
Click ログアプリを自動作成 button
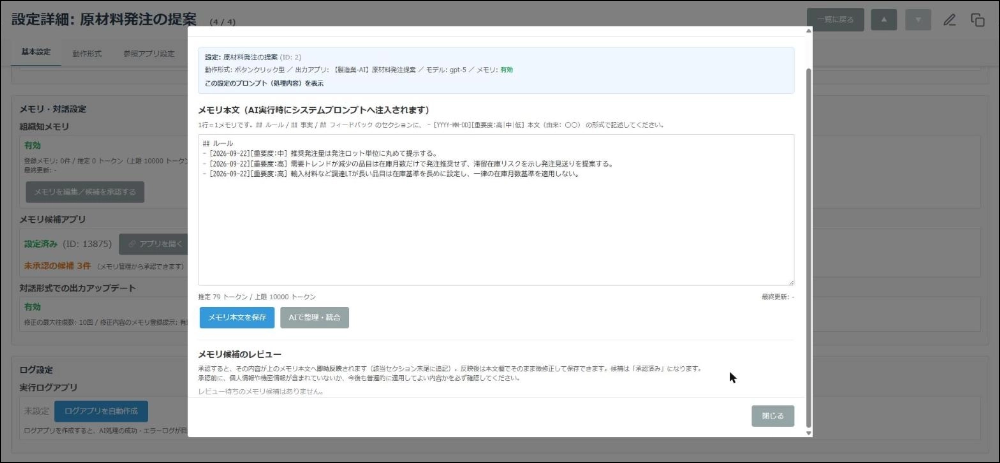[x=101, y=411]
